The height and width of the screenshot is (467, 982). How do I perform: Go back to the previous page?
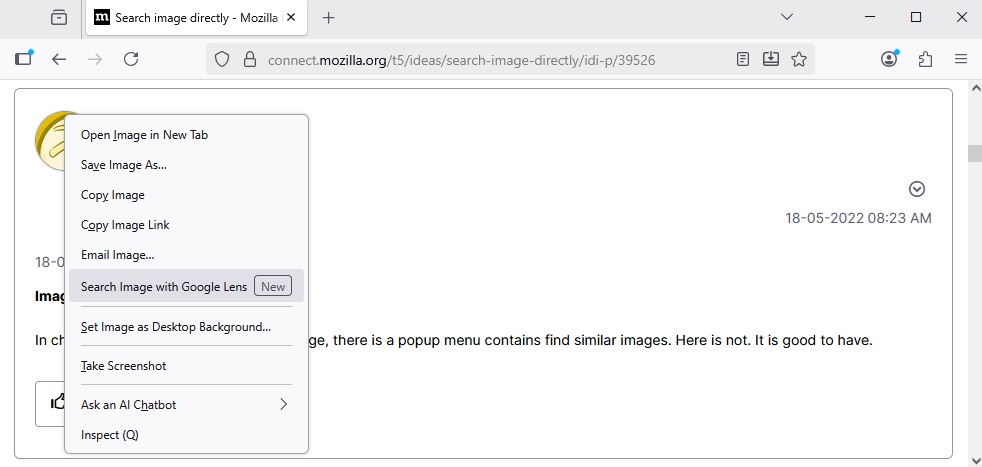click(x=59, y=59)
